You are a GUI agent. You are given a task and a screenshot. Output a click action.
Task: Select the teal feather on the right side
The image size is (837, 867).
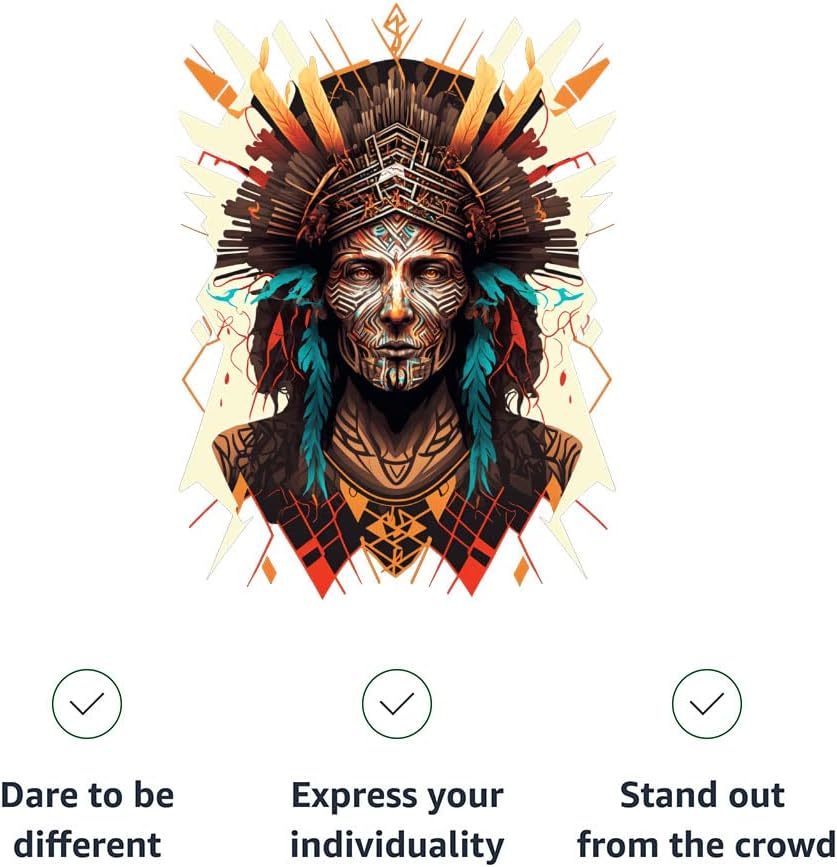(x=478, y=387)
